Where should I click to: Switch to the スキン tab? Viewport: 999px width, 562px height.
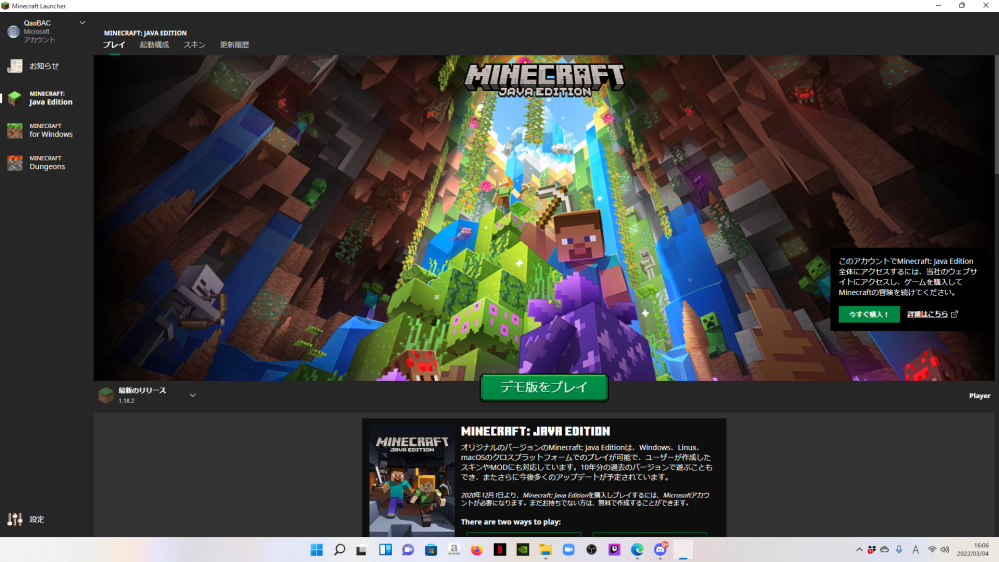pyautogui.click(x=194, y=45)
